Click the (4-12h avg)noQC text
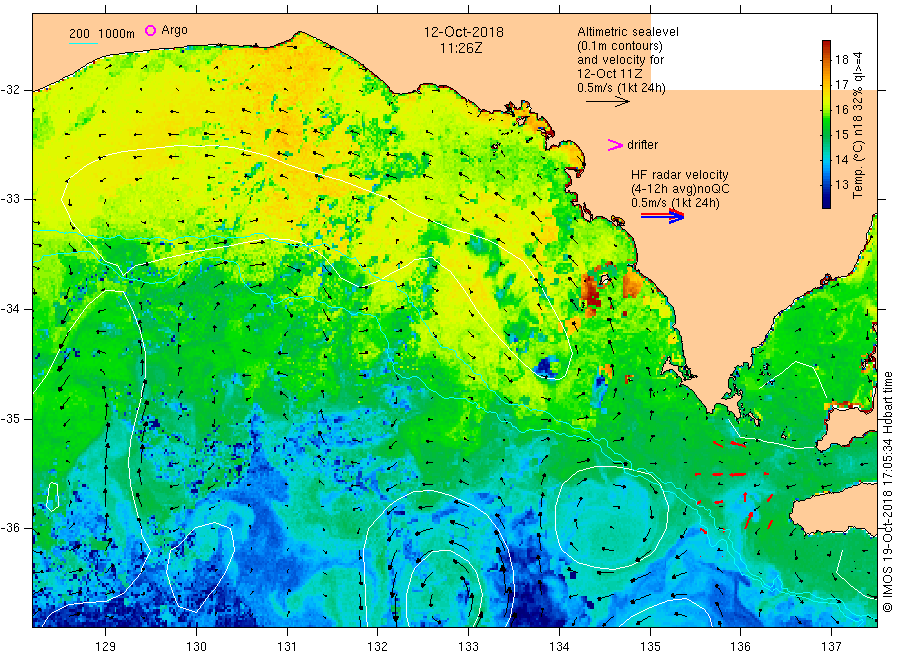 pyautogui.click(x=680, y=189)
